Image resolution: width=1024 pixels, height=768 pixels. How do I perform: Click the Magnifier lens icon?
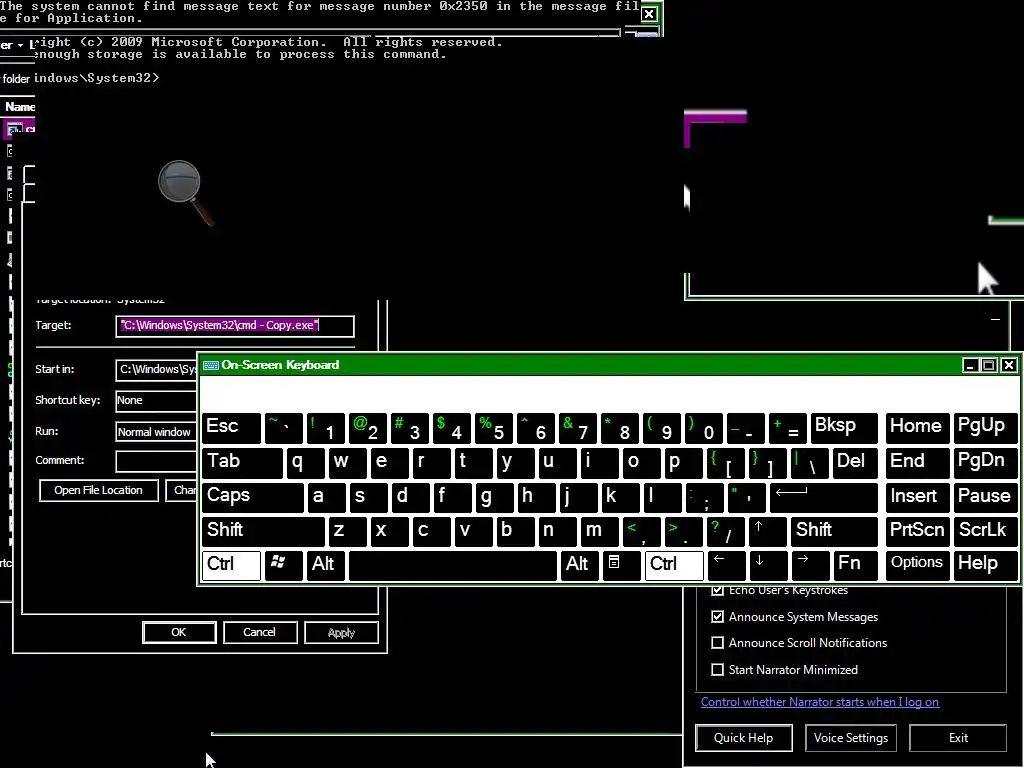[185, 192]
